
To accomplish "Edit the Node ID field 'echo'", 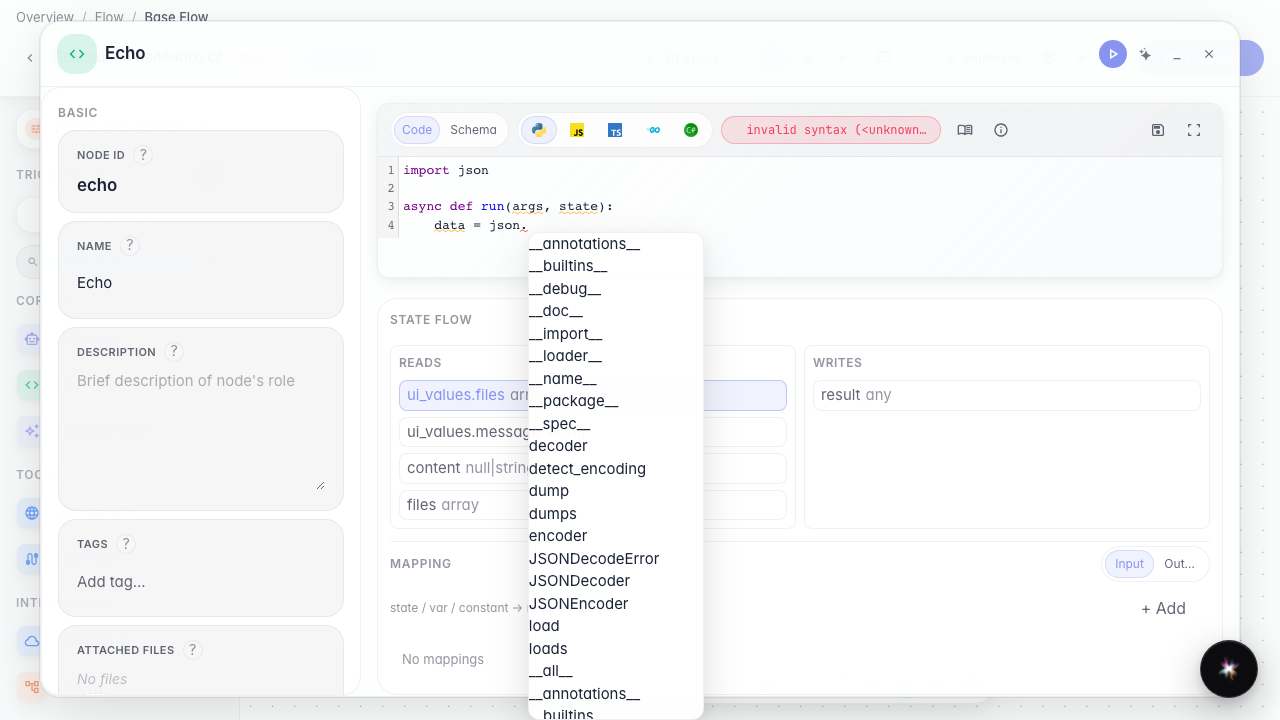I will coord(201,185).
